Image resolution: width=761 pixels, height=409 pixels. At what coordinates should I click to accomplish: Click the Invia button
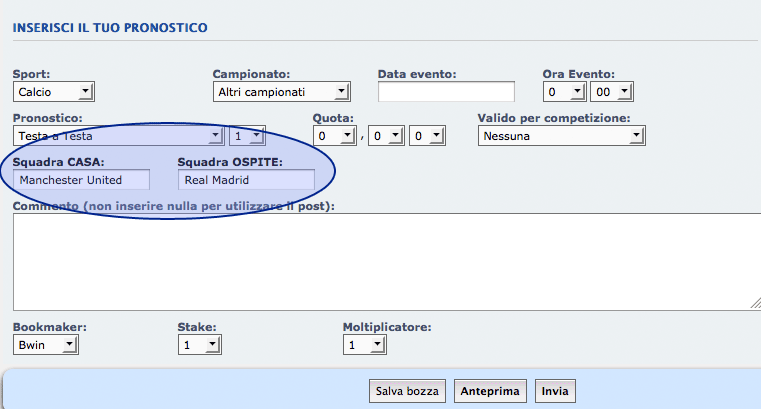[x=555, y=391]
